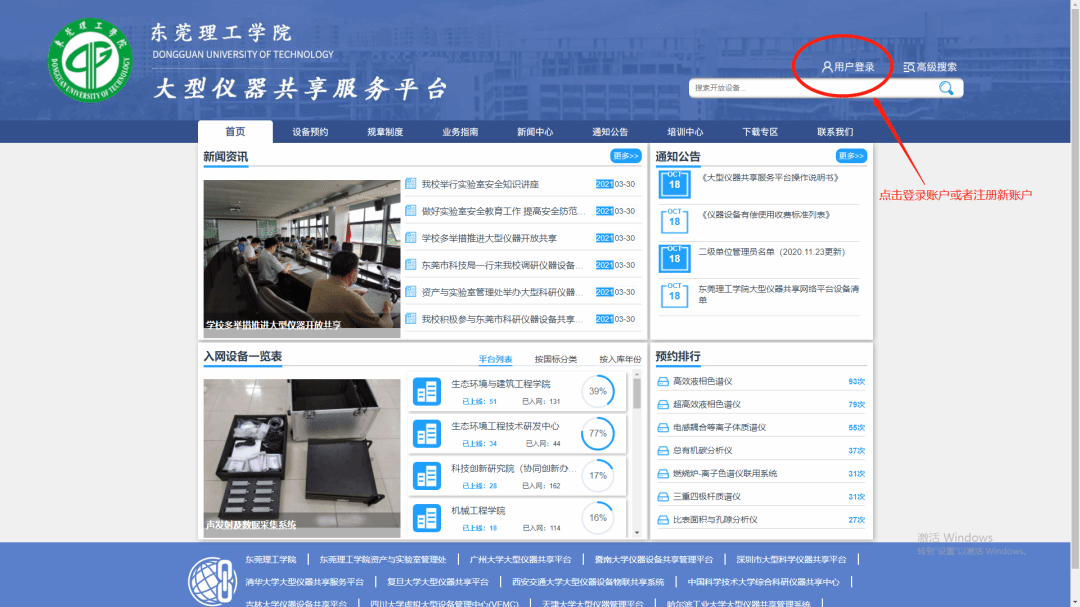Open the 业务指南 navigation tab
Viewport: 1080px width, 607px height.
tap(460, 132)
